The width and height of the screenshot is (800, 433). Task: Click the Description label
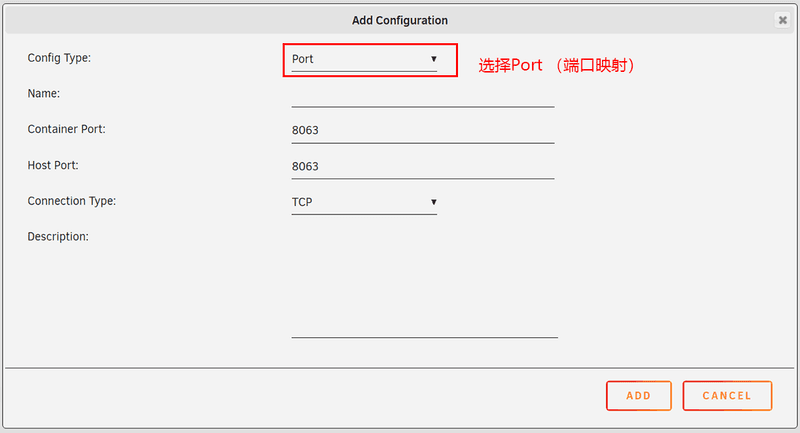click(58, 237)
